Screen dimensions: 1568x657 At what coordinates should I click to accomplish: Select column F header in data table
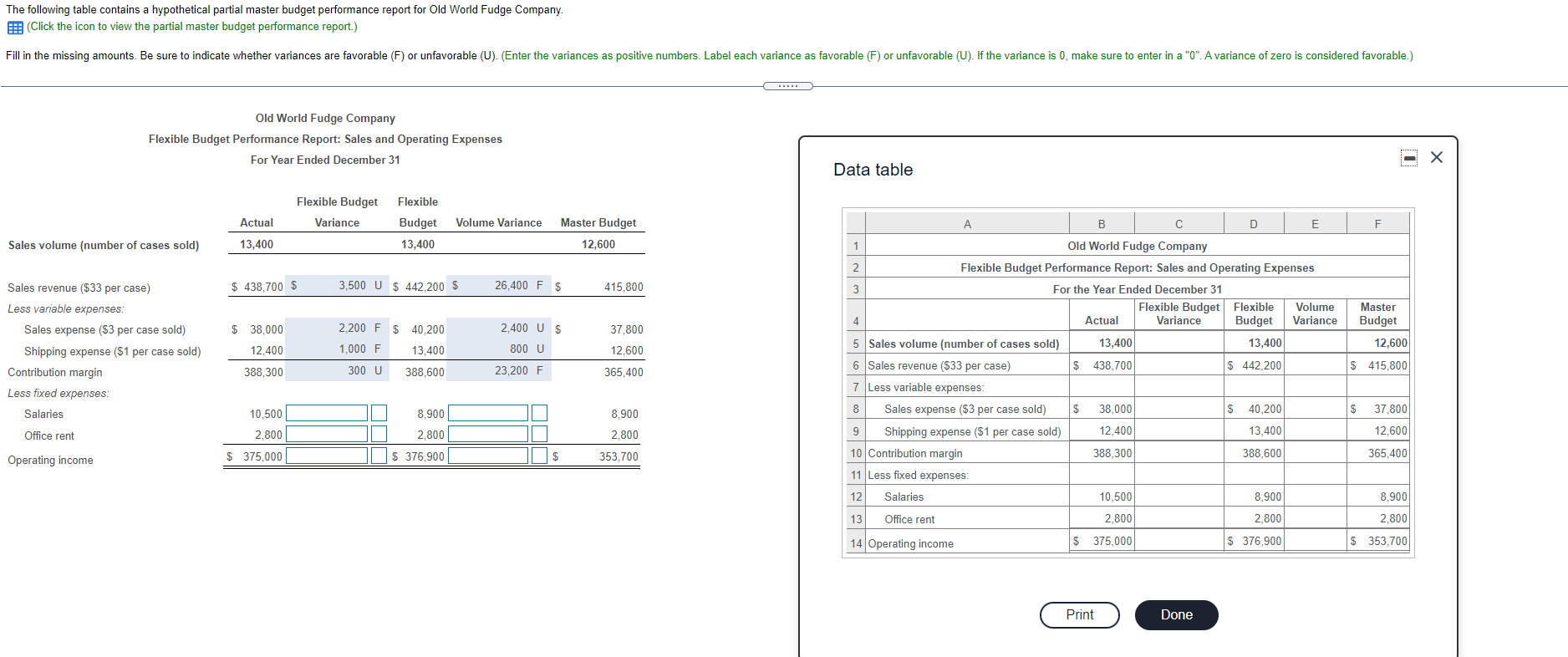(1377, 223)
